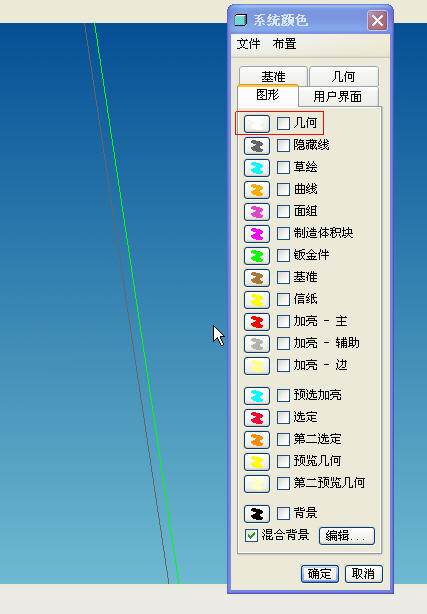Tick the 加亮 - 边 checkbox
Image resolution: width=427 pixels, height=614 pixels.
click(283, 365)
